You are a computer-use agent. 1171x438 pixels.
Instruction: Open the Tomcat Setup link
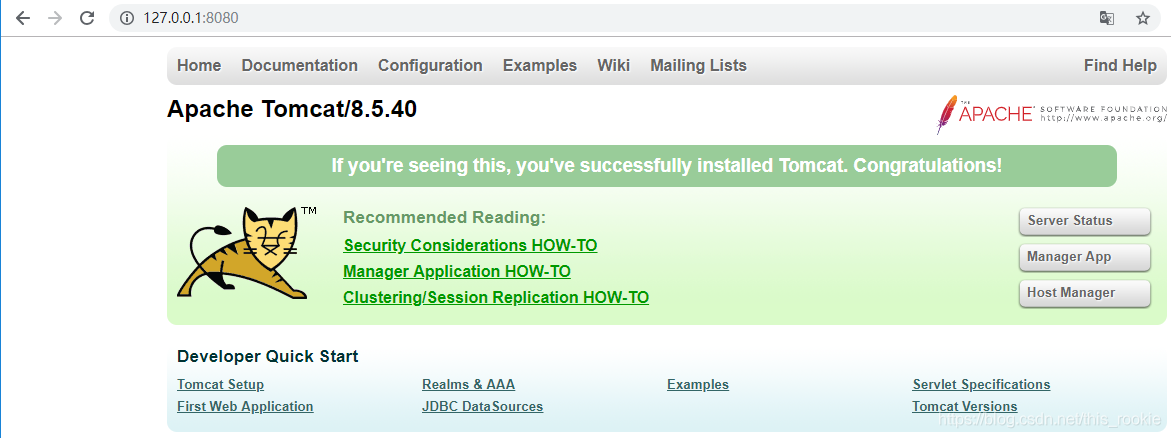pyautogui.click(x=220, y=385)
